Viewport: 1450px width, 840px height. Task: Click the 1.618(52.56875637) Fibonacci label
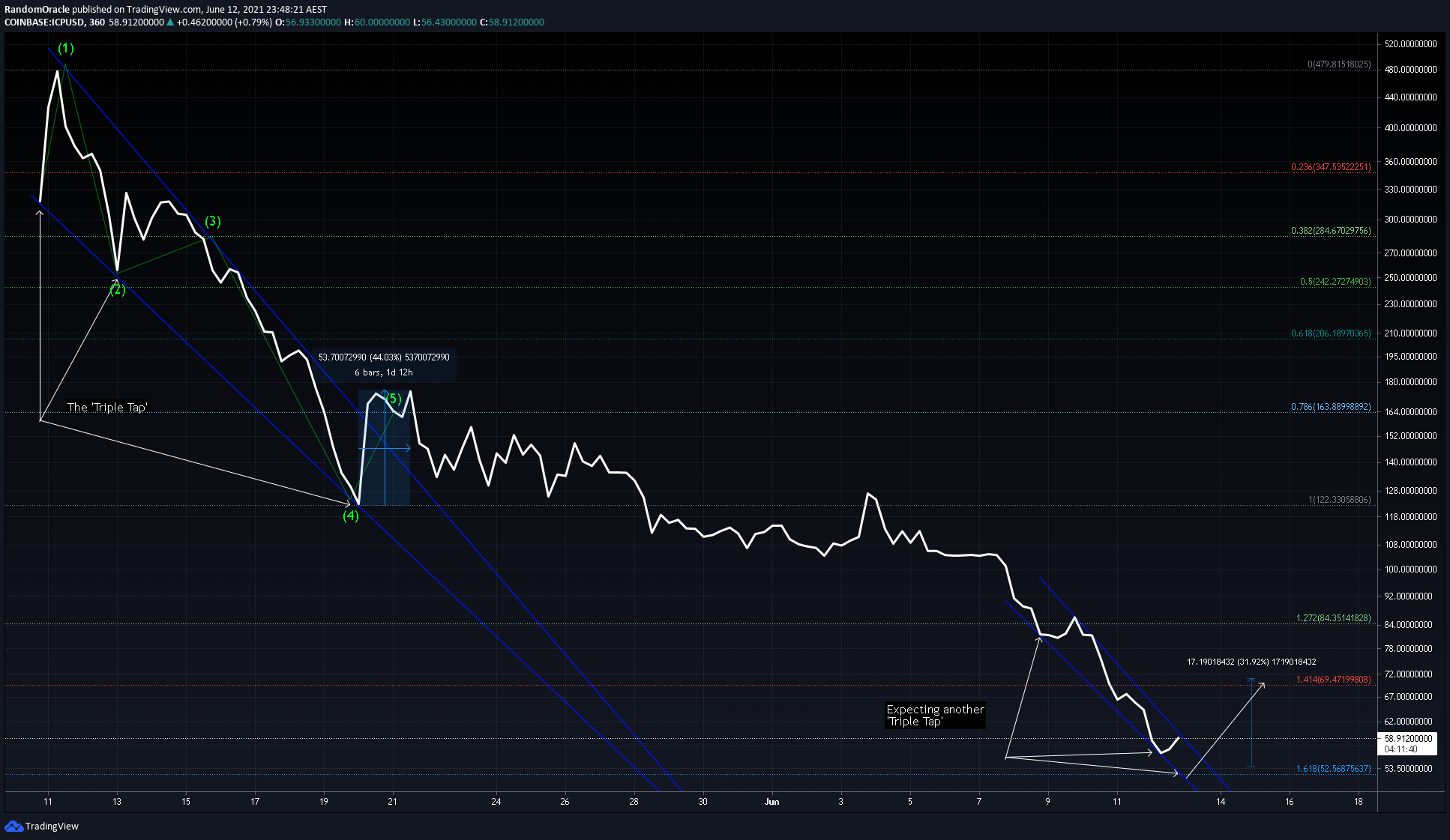pos(1333,769)
